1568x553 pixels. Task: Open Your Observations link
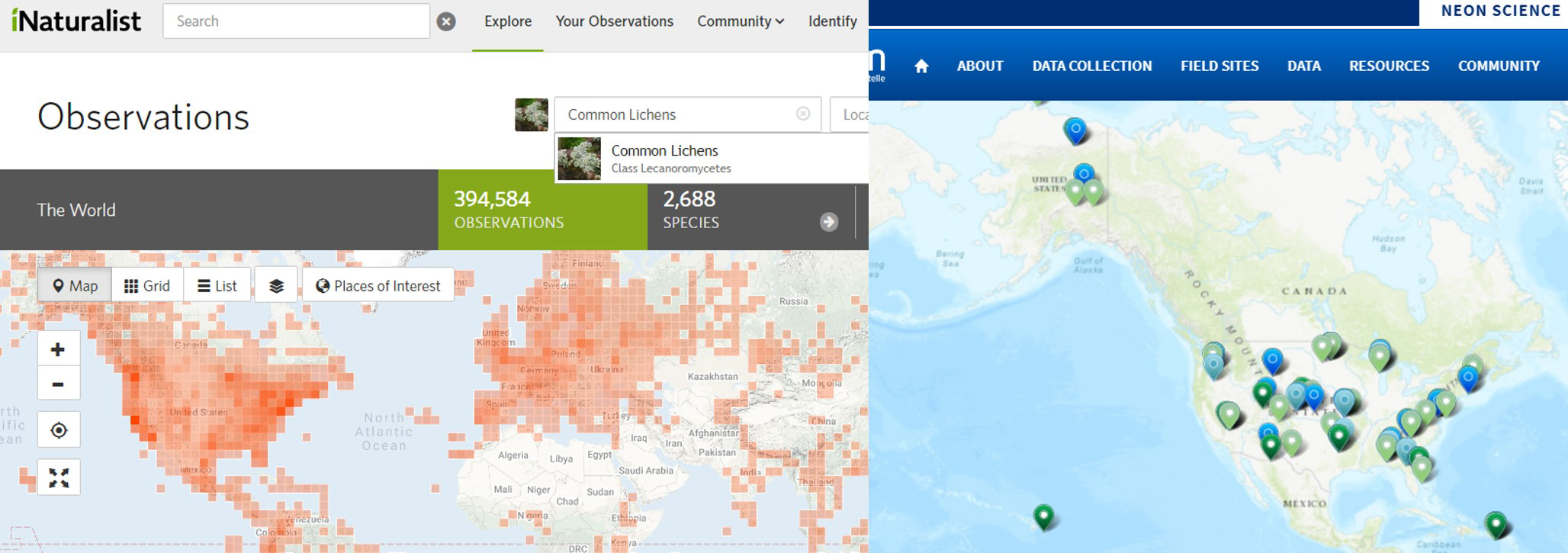pyautogui.click(x=614, y=21)
